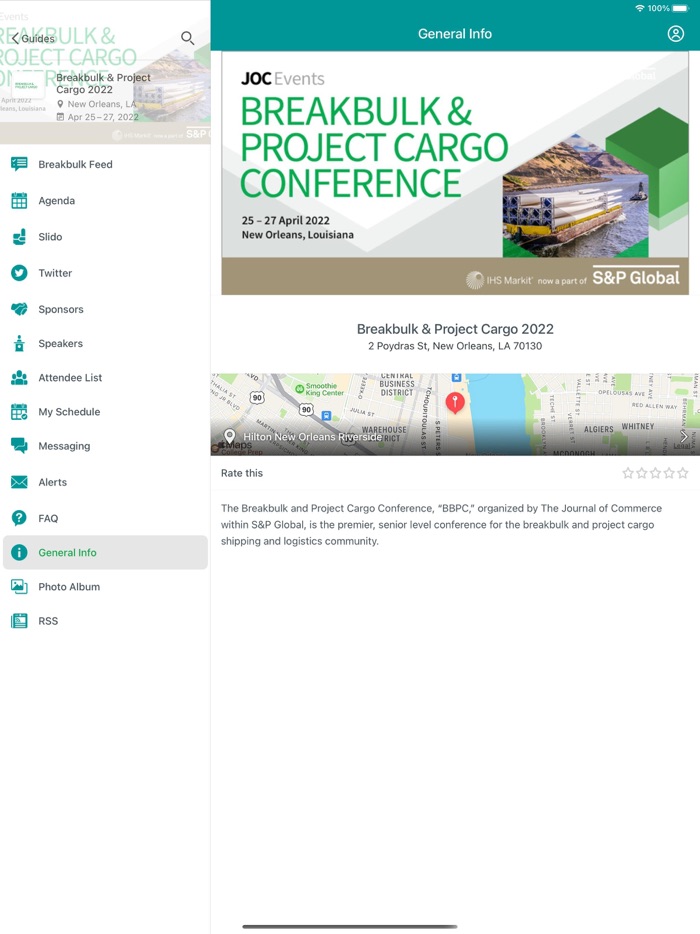Open Breakbulk Feed menu item
The width and height of the screenshot is (700, 934).
point(105,164)
